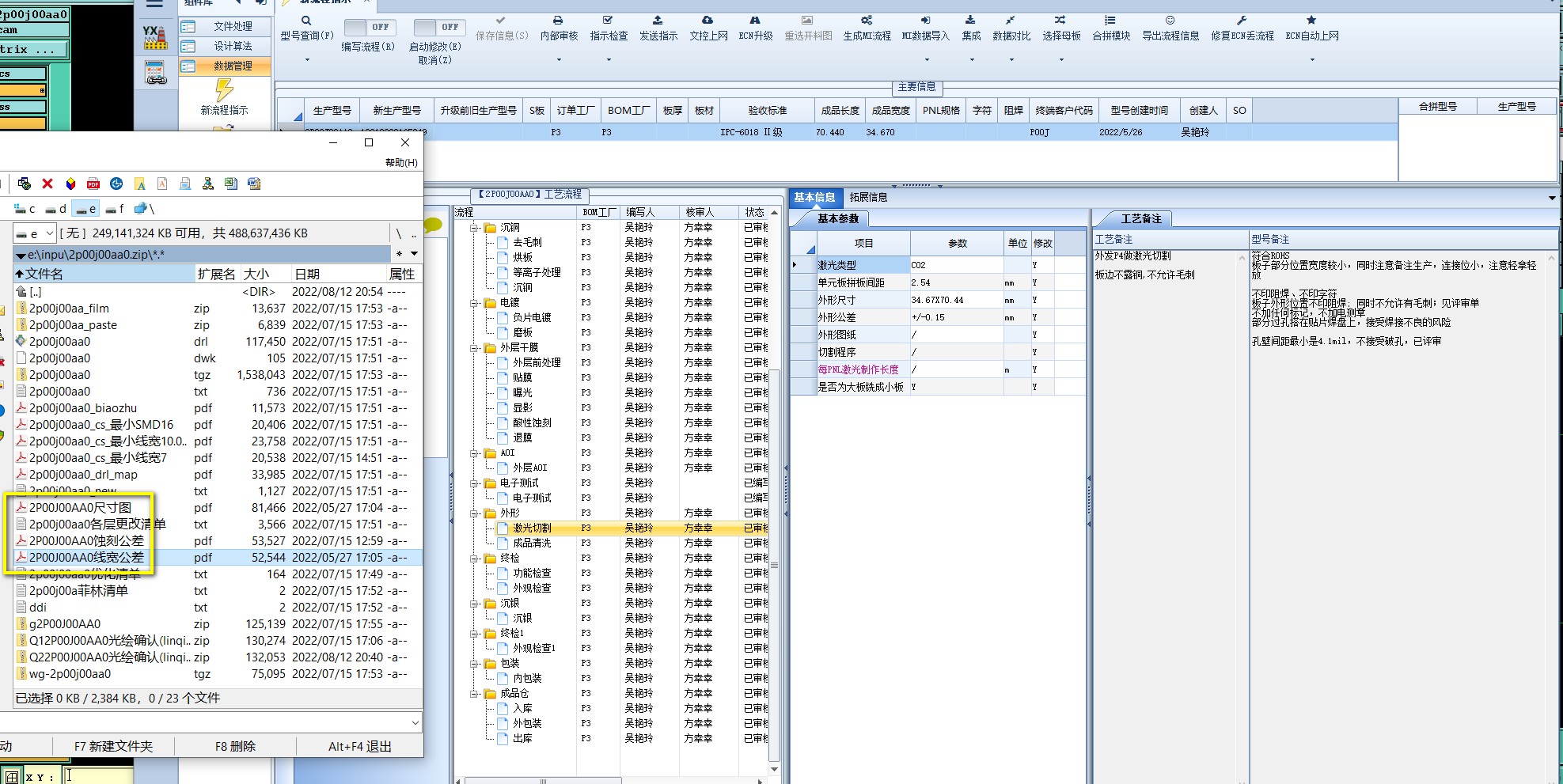The image size is (1563, 784).
Task: Click the 集成 download icon
Action: tap(970, 21)
